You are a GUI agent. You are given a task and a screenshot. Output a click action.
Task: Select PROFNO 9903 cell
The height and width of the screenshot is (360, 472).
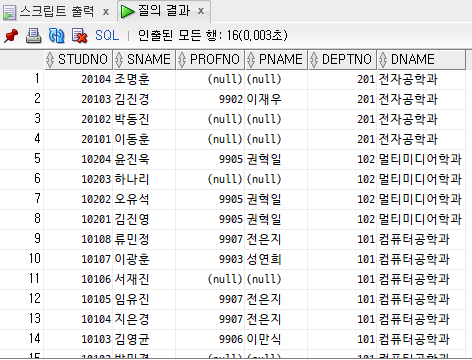(210, 259)
